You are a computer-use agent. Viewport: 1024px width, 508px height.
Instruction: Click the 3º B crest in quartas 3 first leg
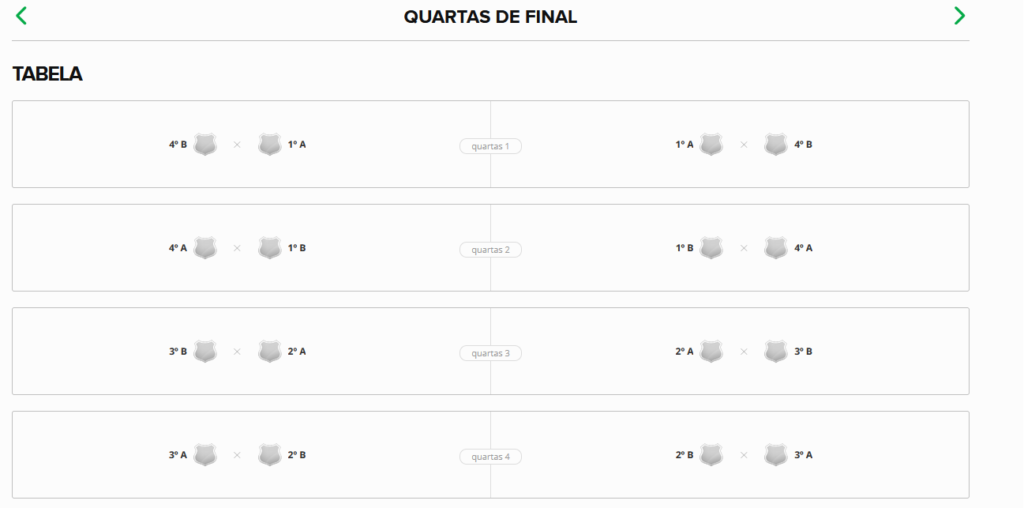tap(205, 351)
